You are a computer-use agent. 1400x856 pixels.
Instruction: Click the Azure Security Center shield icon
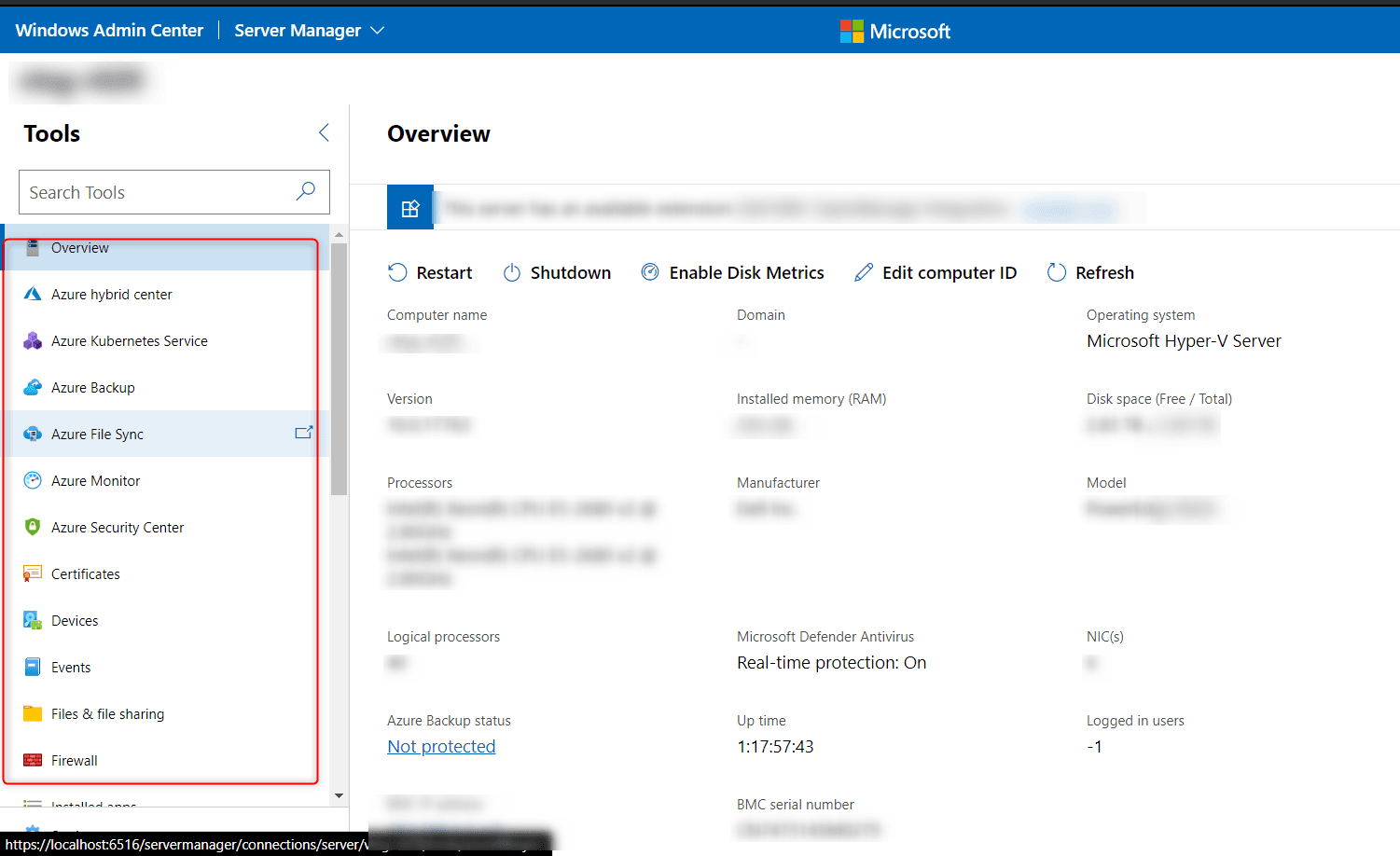33,528
